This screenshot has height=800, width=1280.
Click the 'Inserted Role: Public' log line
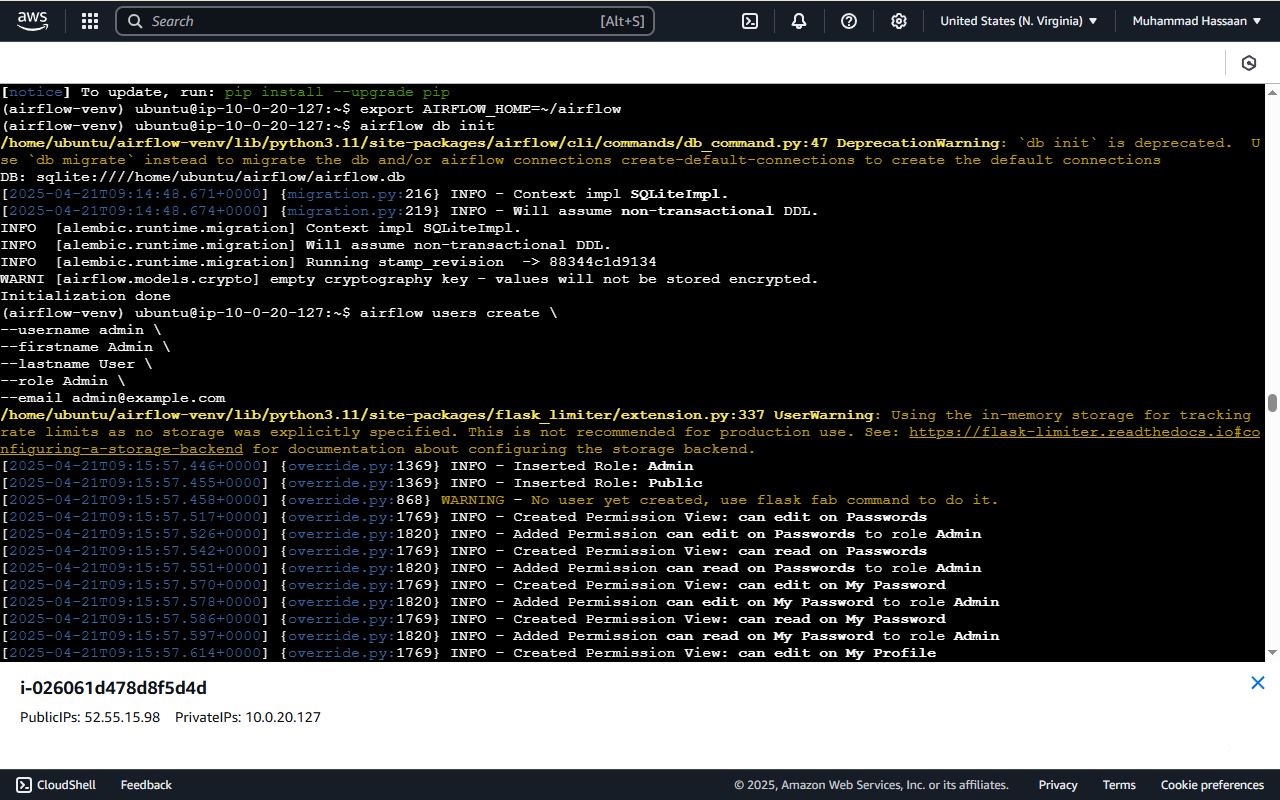point(352,483)
